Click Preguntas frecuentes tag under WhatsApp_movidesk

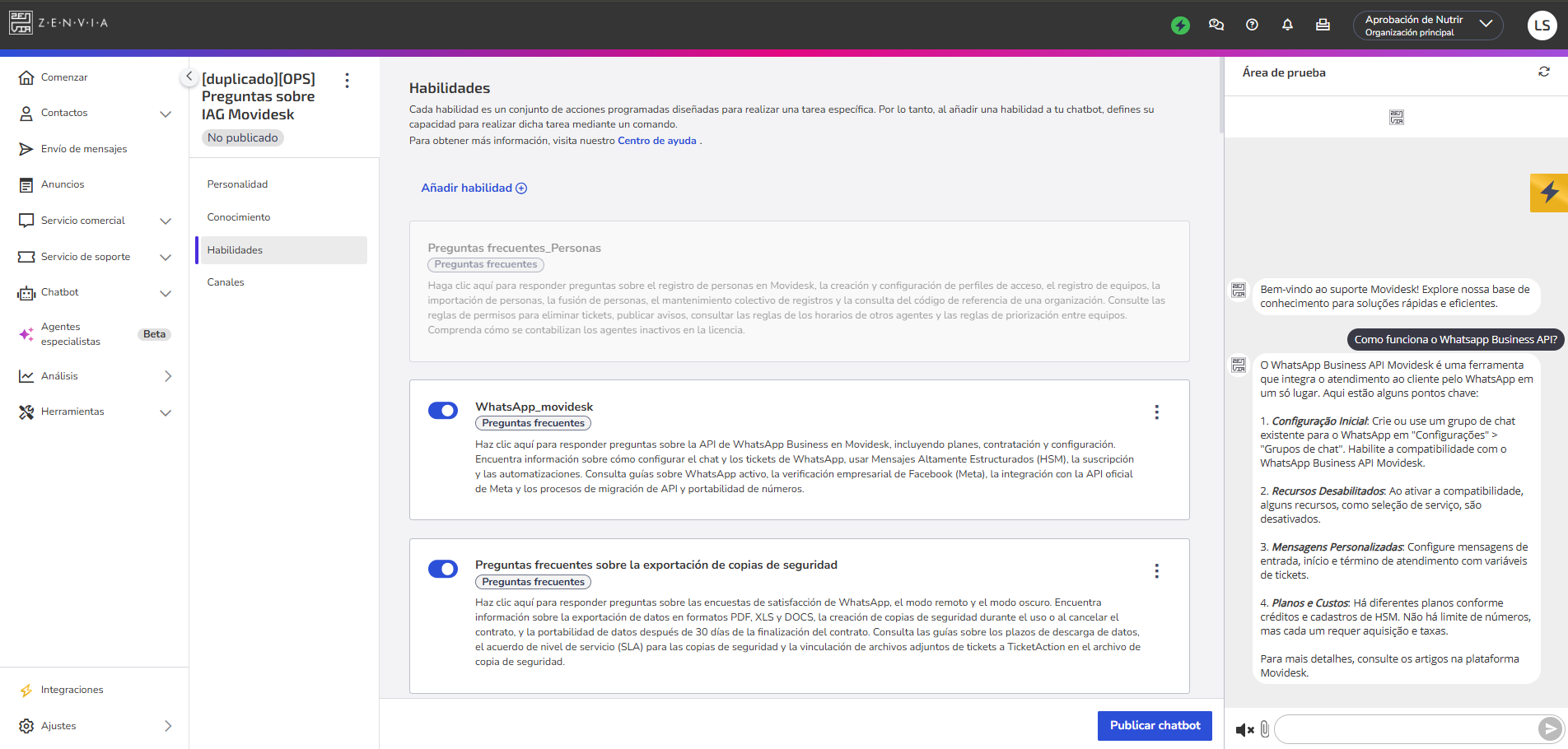point(533,423)
